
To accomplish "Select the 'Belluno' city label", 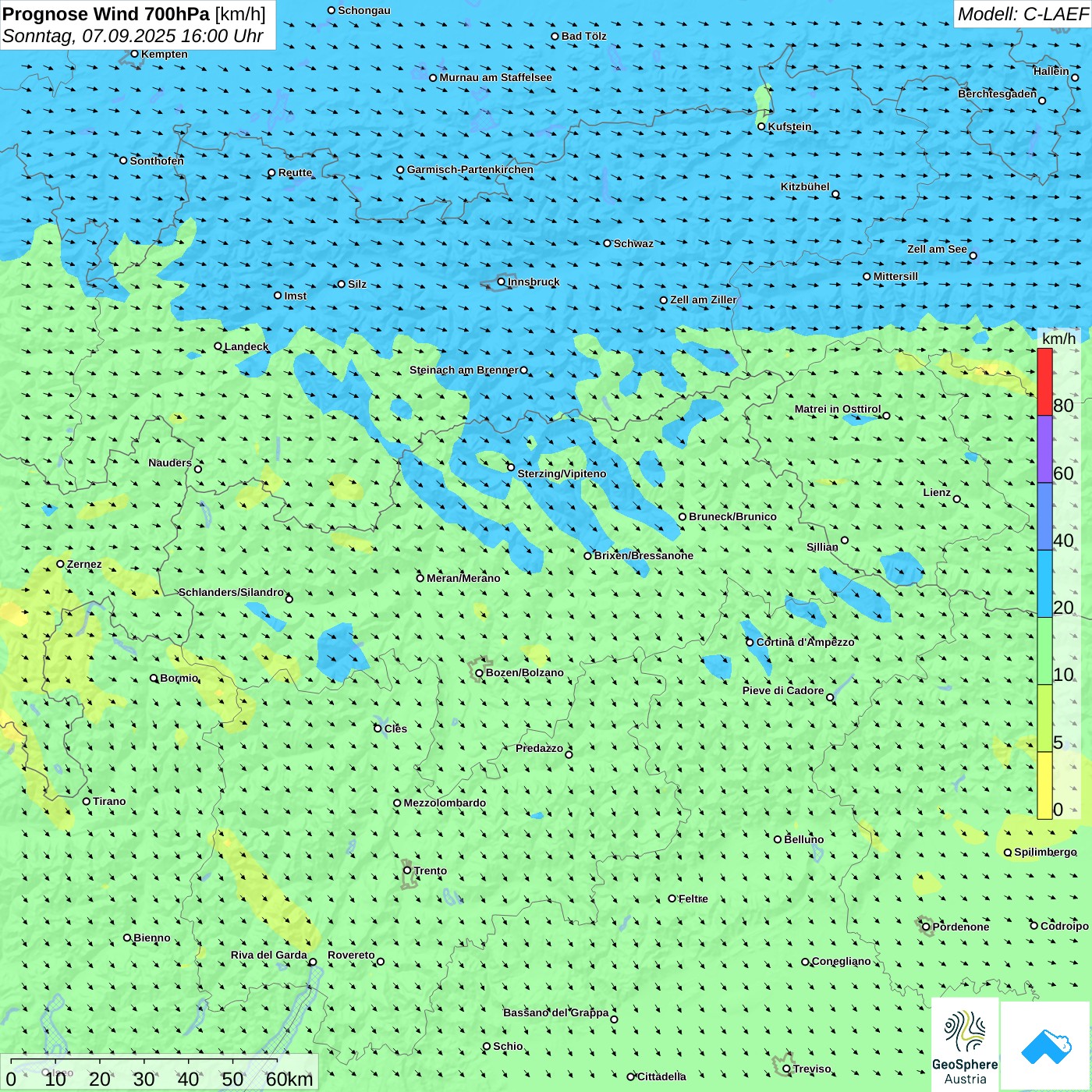I will point(804,839).
